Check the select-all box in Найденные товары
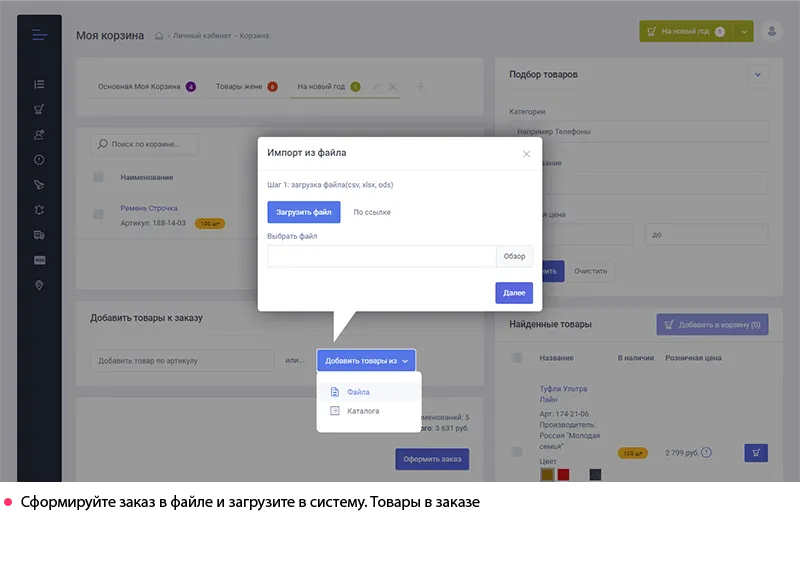Image resolution: width=800 pixels, height=563 pixels. 516,358
